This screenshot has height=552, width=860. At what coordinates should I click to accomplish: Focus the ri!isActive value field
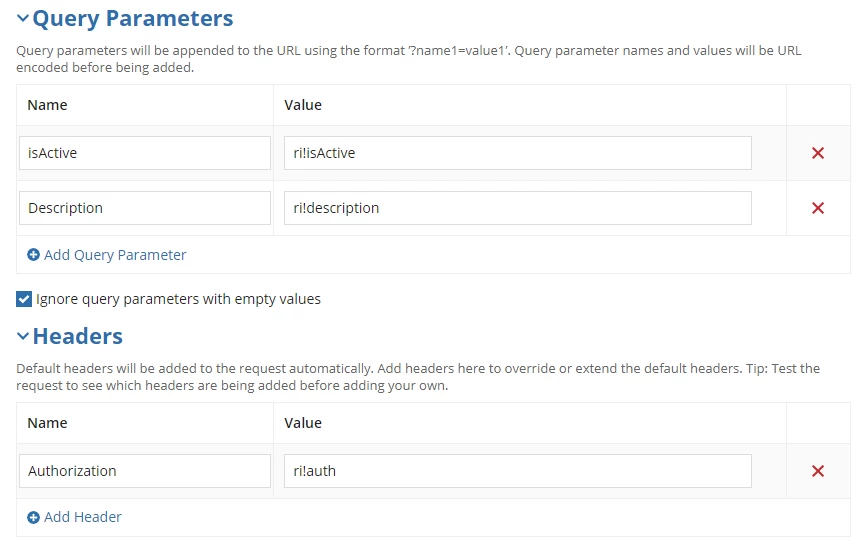[518, 153]
